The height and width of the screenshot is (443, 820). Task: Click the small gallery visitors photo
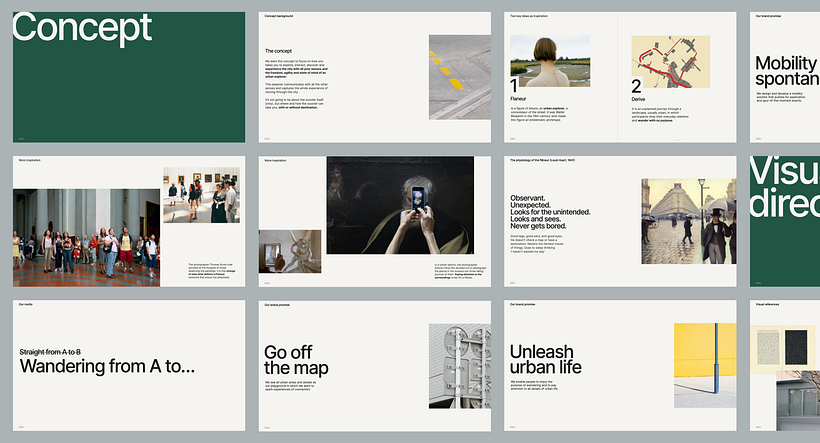201,195
